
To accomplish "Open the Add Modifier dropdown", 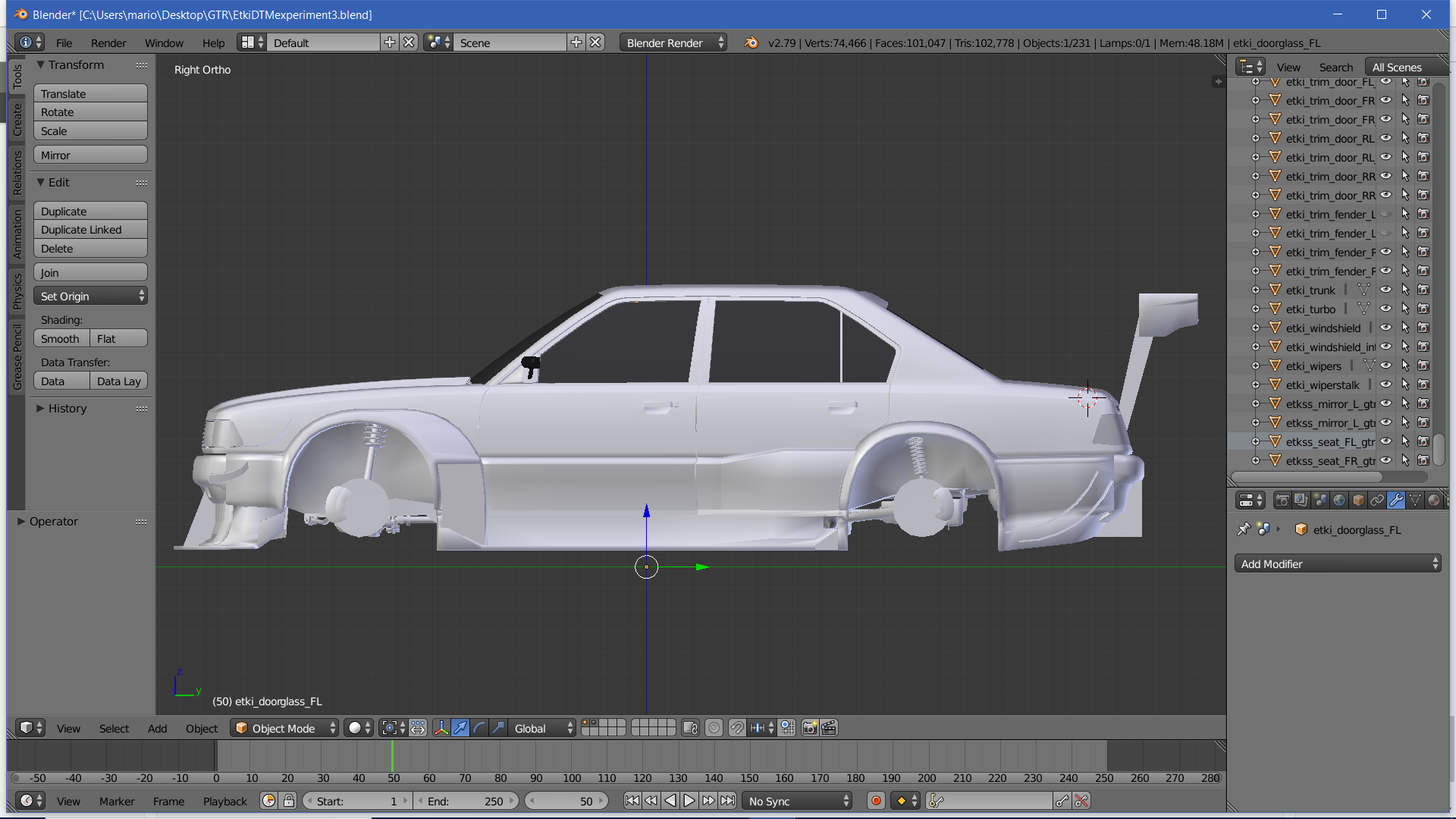I will (x=1337, y=563).
